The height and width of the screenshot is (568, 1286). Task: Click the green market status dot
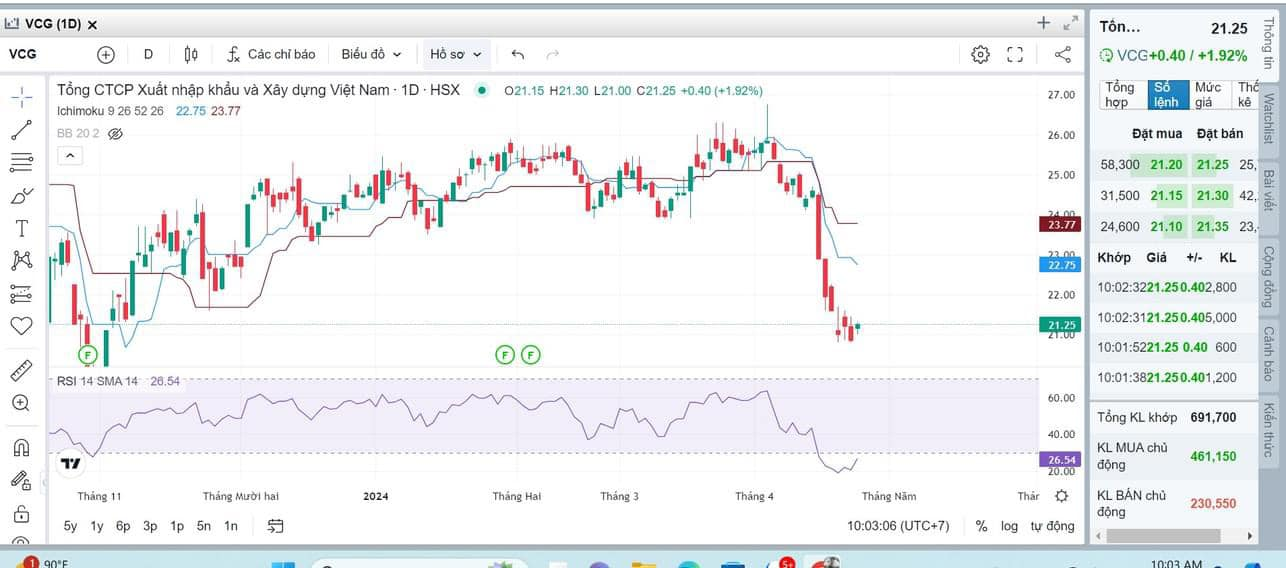(482, 90)
